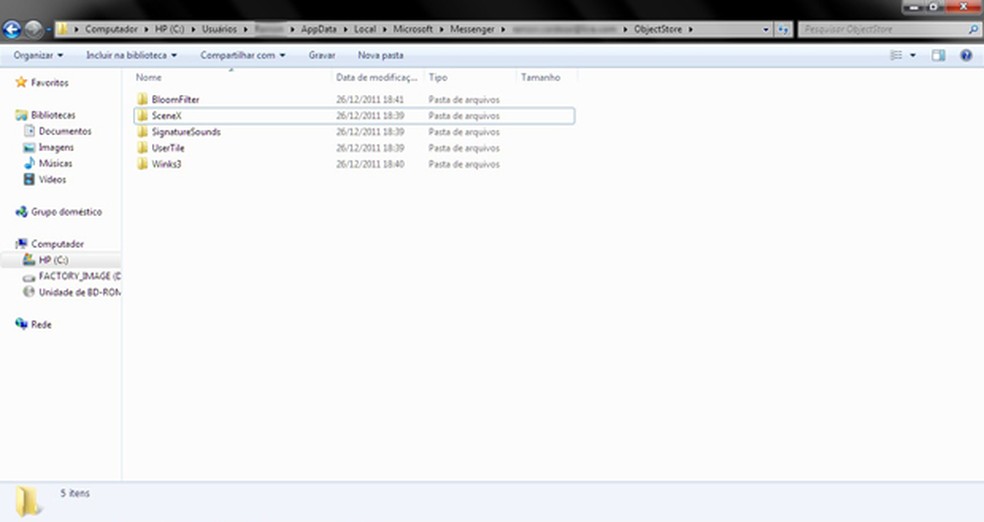The image size is (984, 522).
Task: Click the Favoritos star icon in the sidebar
Action: pyautogui.click(x=21, y=82)
